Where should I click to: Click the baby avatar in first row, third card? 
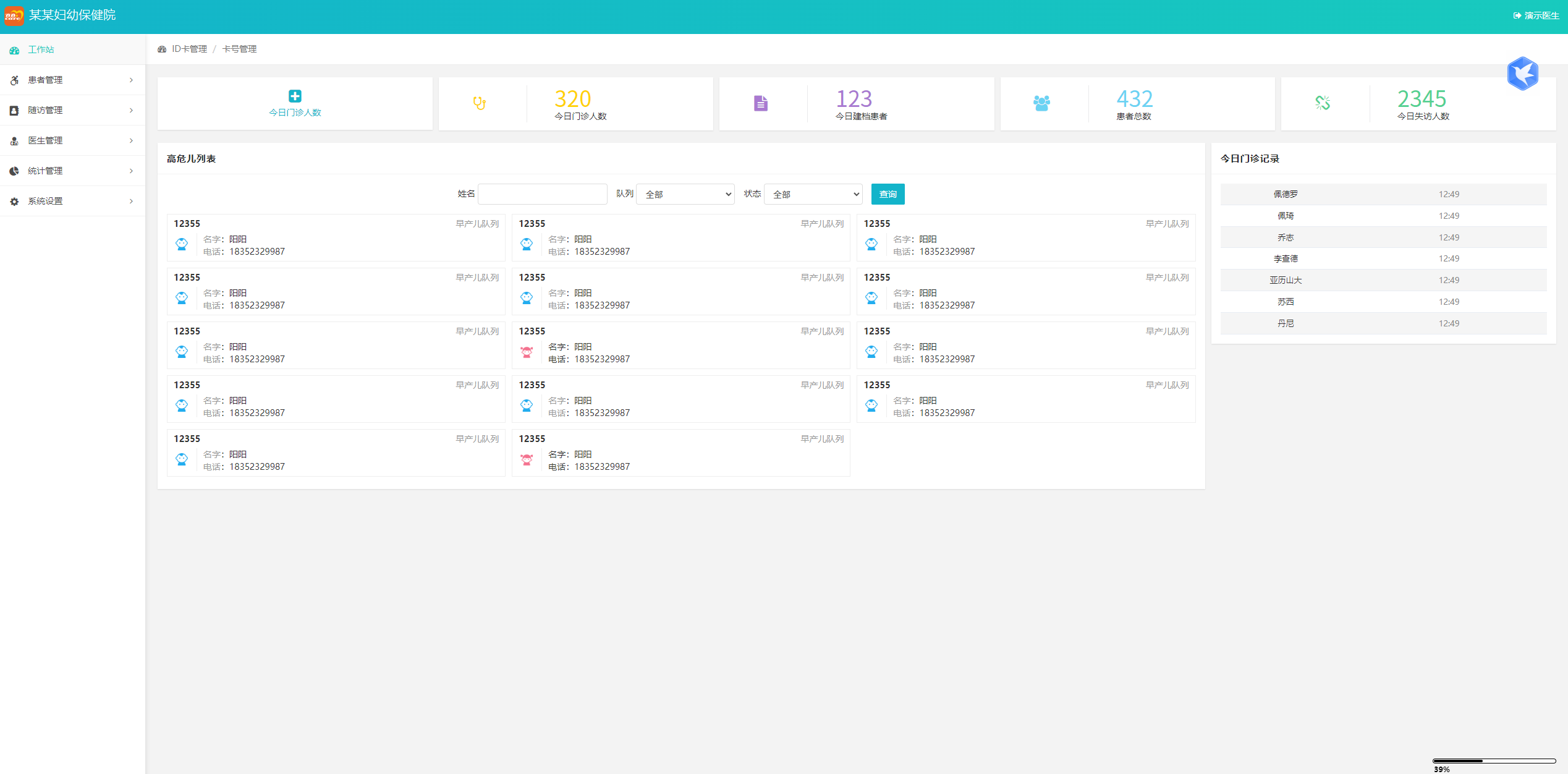[871, 245]
